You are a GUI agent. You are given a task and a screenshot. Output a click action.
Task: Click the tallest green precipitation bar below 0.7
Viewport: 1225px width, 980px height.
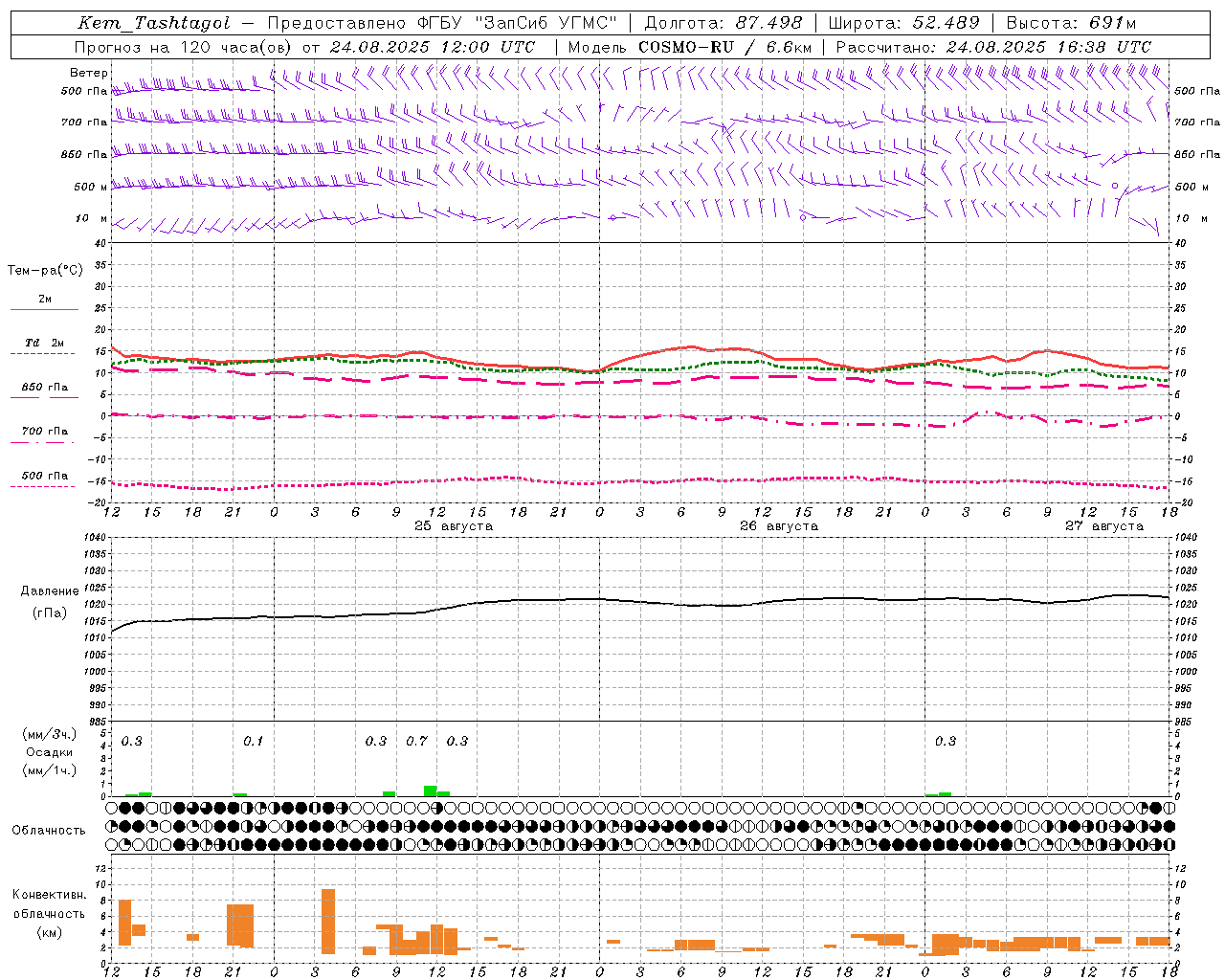(430, 791)
